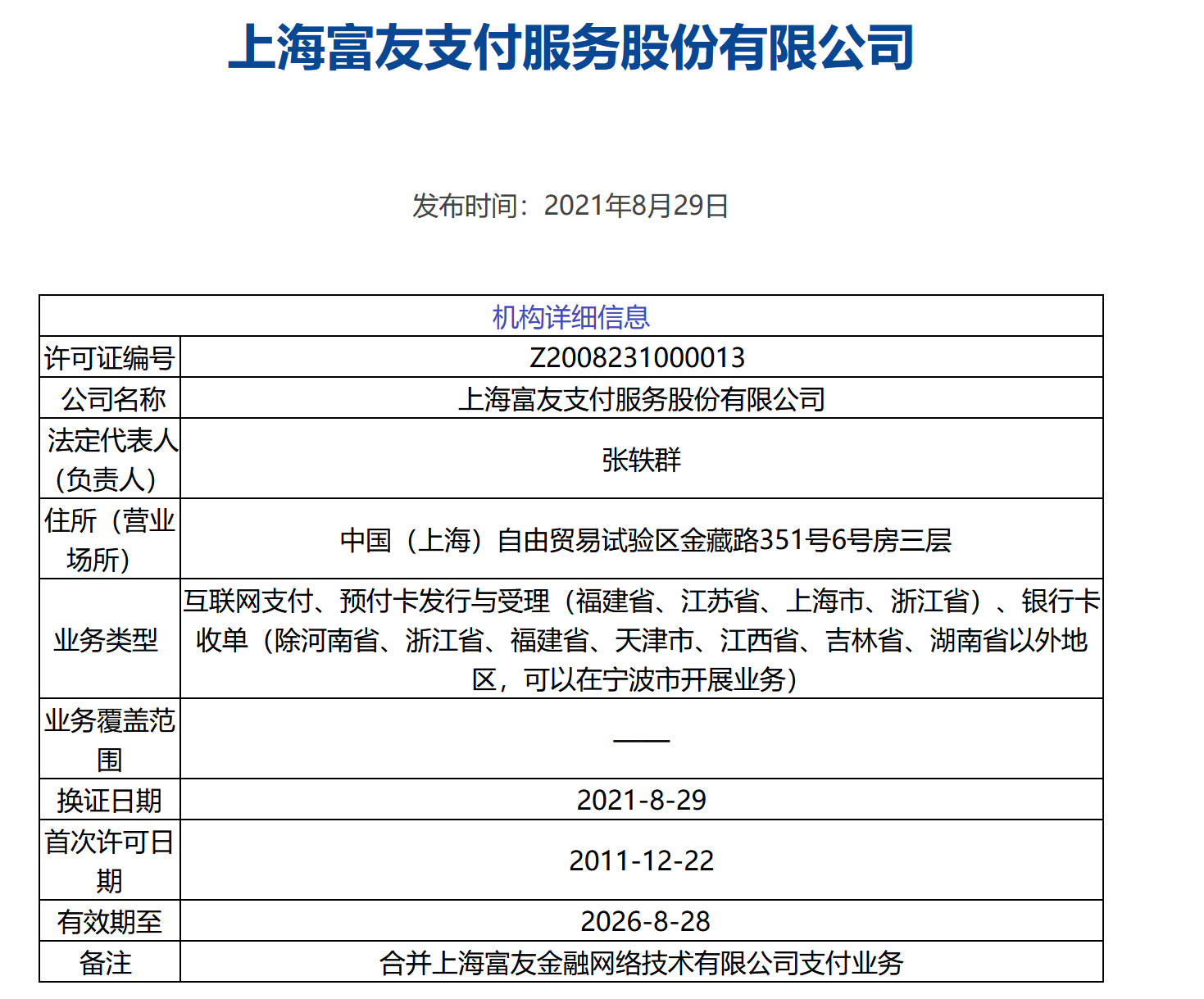Viewport: 1204px width, 999px height.
Task: Click the business type description starting 互联网支付
Action: [x=642, y=640]
